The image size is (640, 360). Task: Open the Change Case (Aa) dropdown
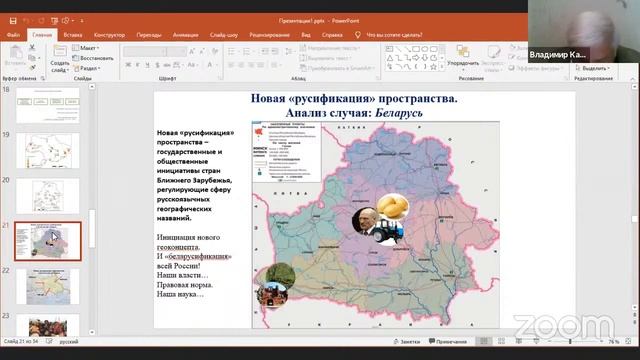coord(192,65)
